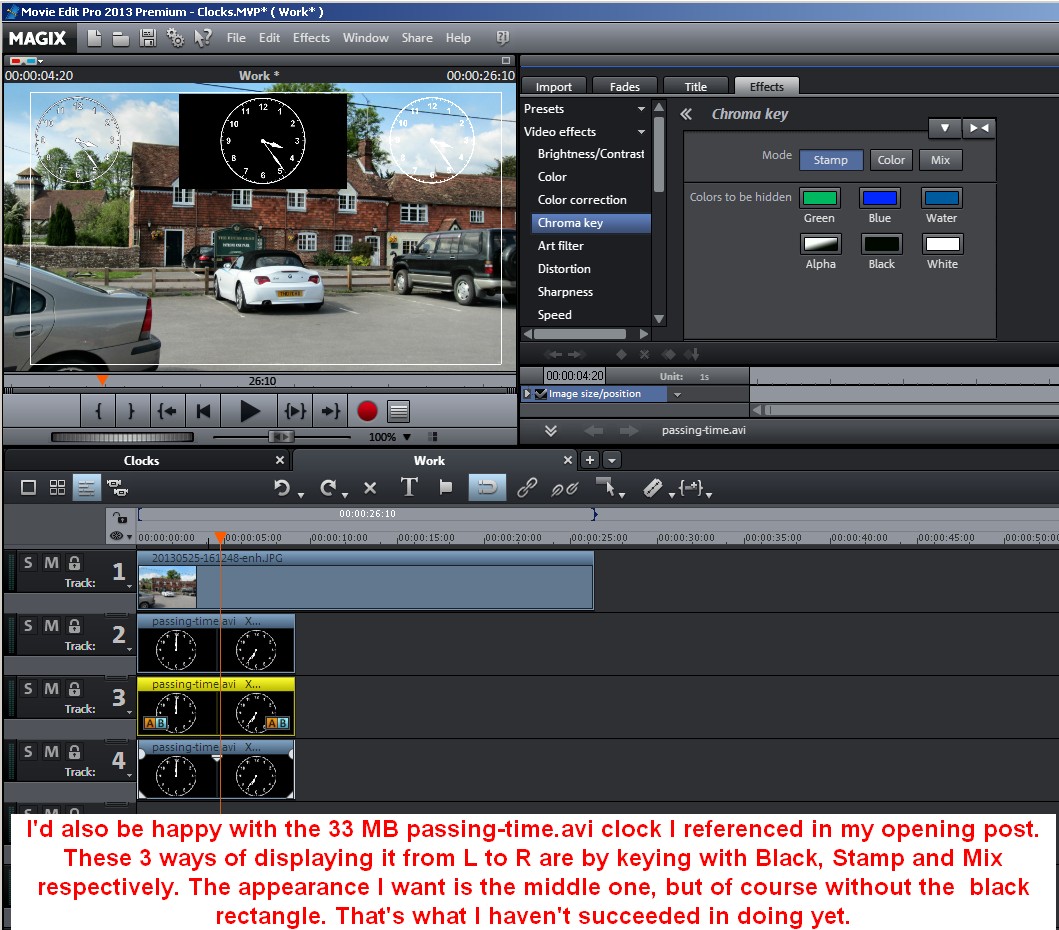1059x930 pixels.
Task: Open title editor T icon
Action: click(x=409, y=487)
